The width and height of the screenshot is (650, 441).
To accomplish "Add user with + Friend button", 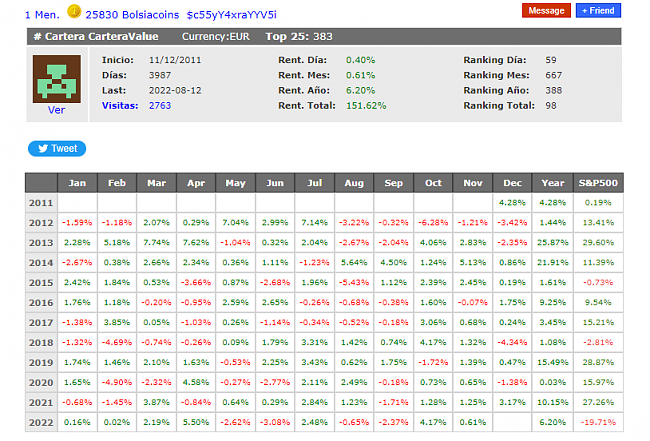I will pyautogui.click(x=598, y=10).
